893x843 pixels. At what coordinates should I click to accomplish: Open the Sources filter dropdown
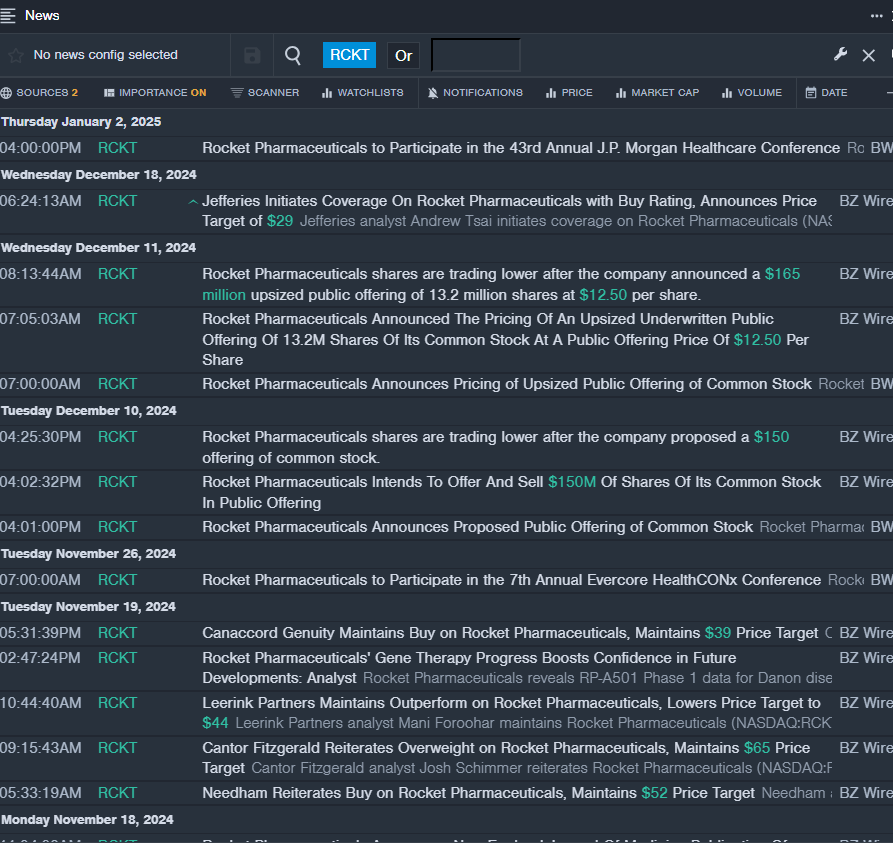click(39, 93)
